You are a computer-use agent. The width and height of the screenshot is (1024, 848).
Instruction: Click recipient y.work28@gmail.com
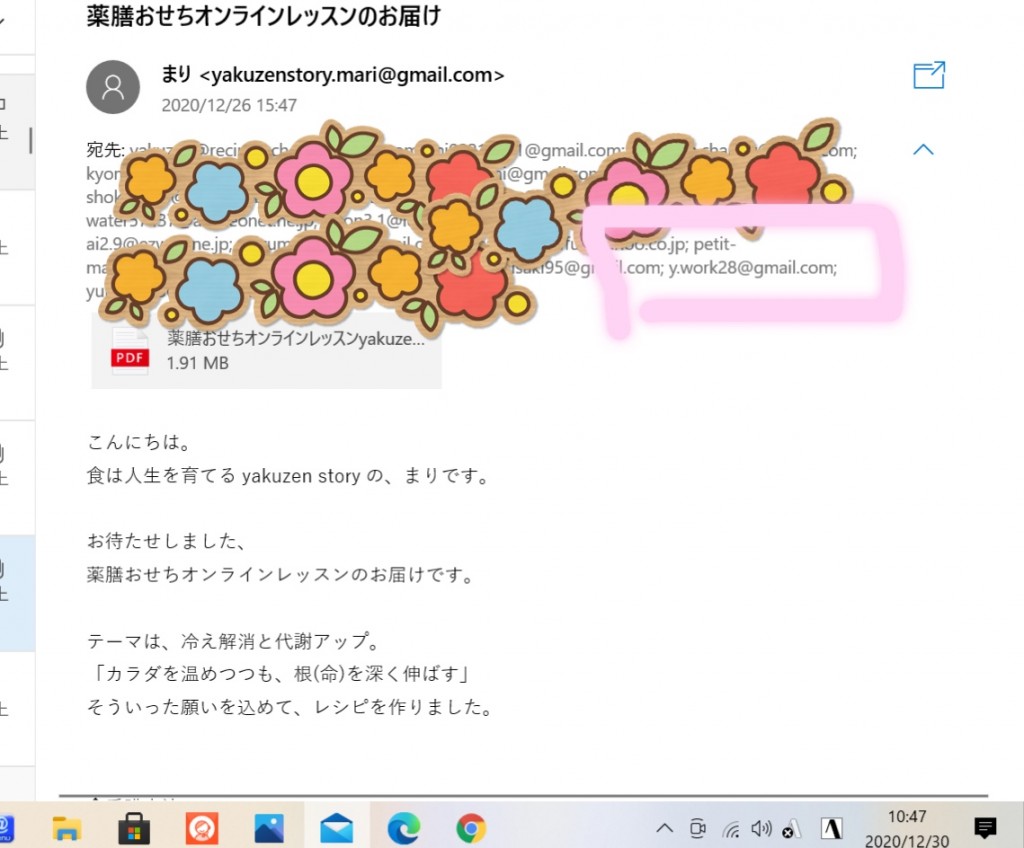coord(752,267)
